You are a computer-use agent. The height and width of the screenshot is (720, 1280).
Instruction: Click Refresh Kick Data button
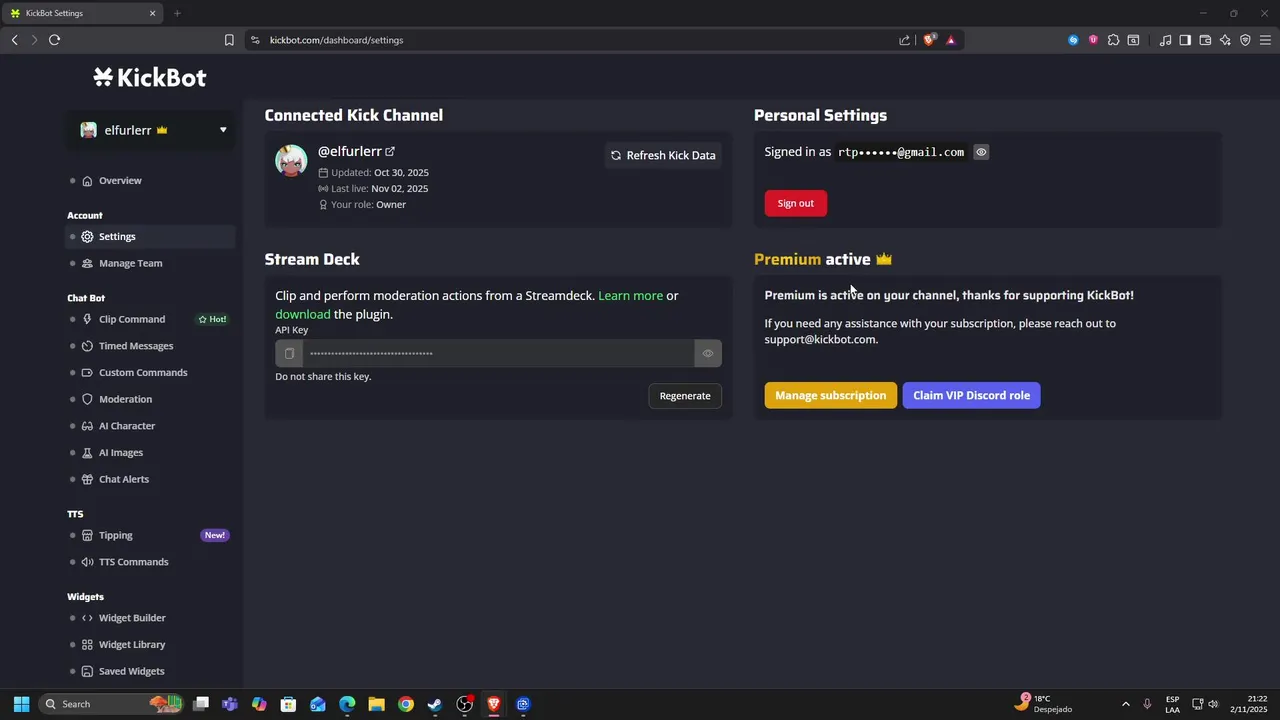tap(663, 155)
